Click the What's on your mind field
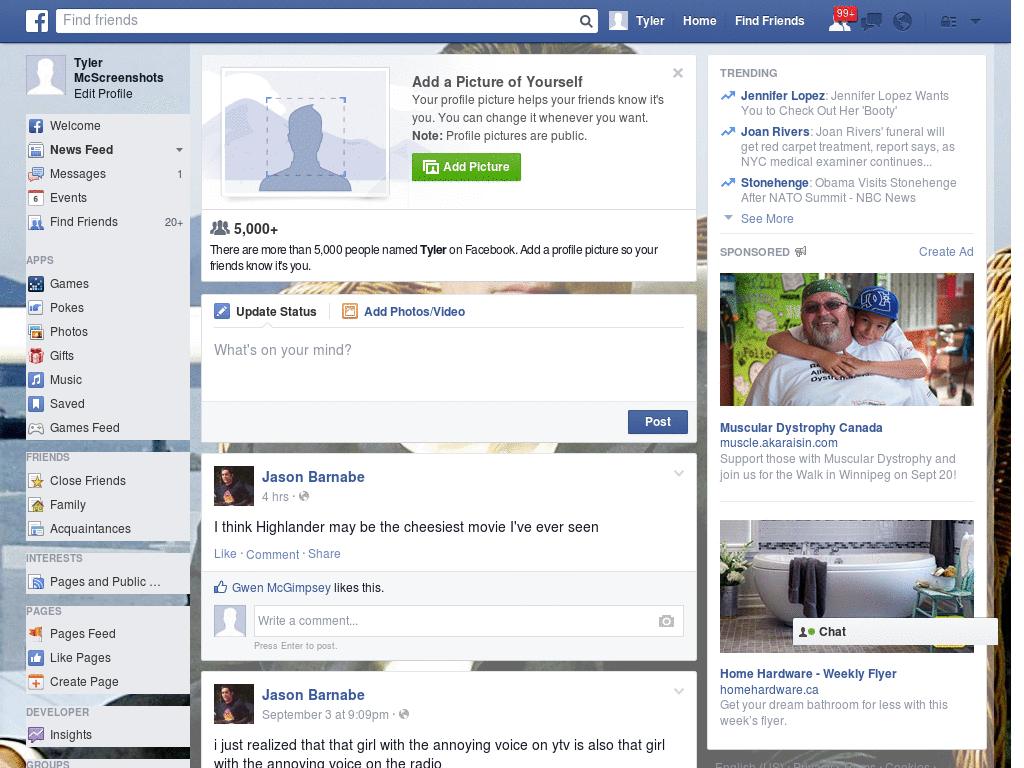 coord(449,365)
